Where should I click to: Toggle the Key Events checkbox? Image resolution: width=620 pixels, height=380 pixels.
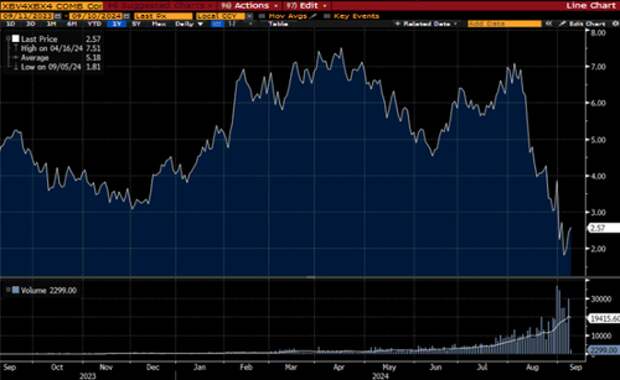point(327,16)
